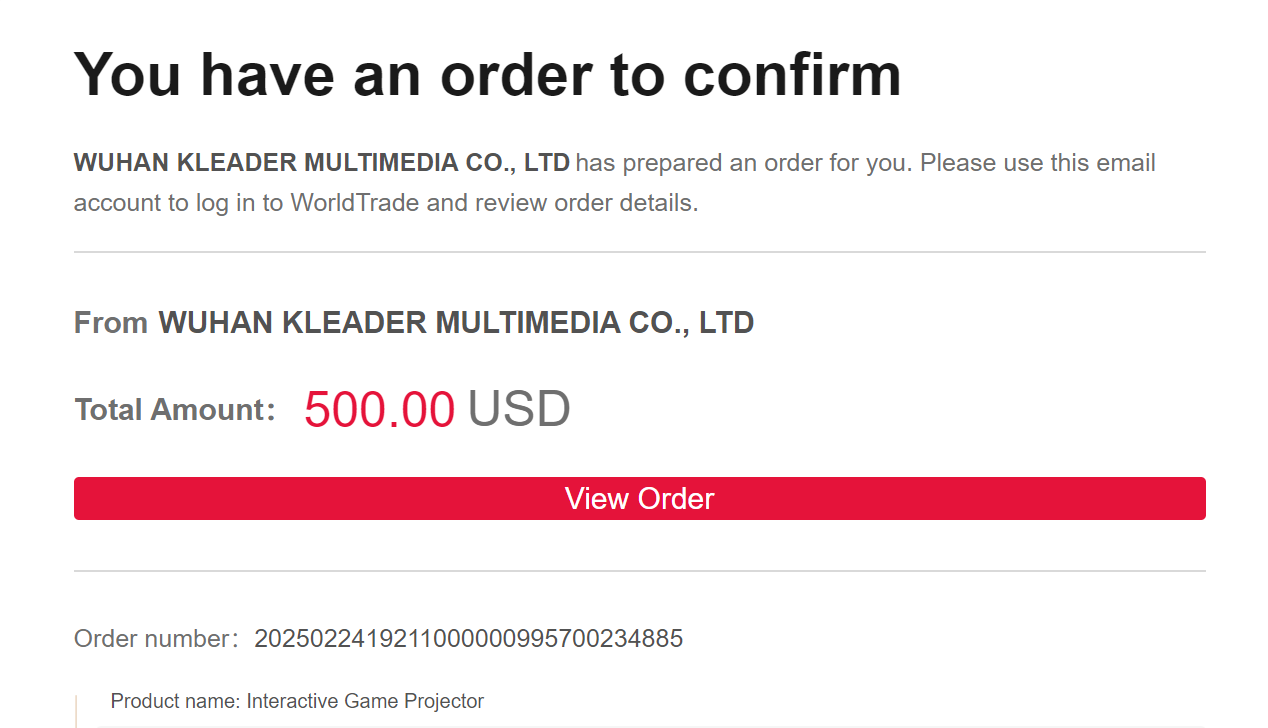The height and width of the screenshot is (728, 1268).
Task: Click the company name beside the From label
Action: [456, 323]
